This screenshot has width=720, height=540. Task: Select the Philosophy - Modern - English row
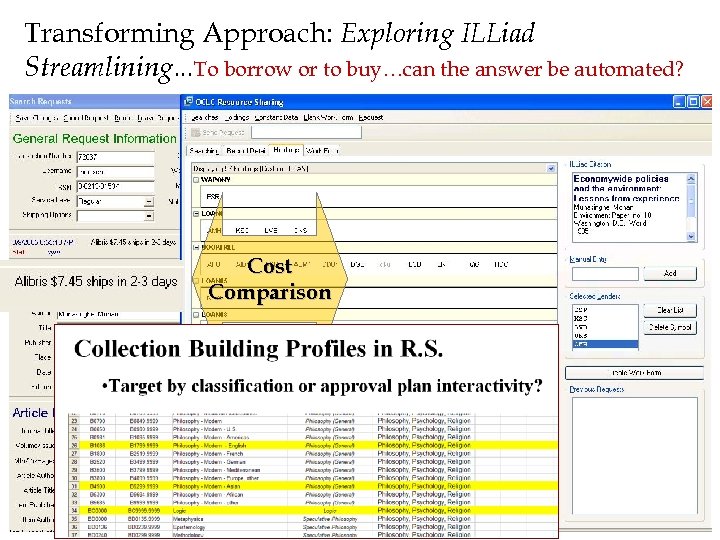313,445
